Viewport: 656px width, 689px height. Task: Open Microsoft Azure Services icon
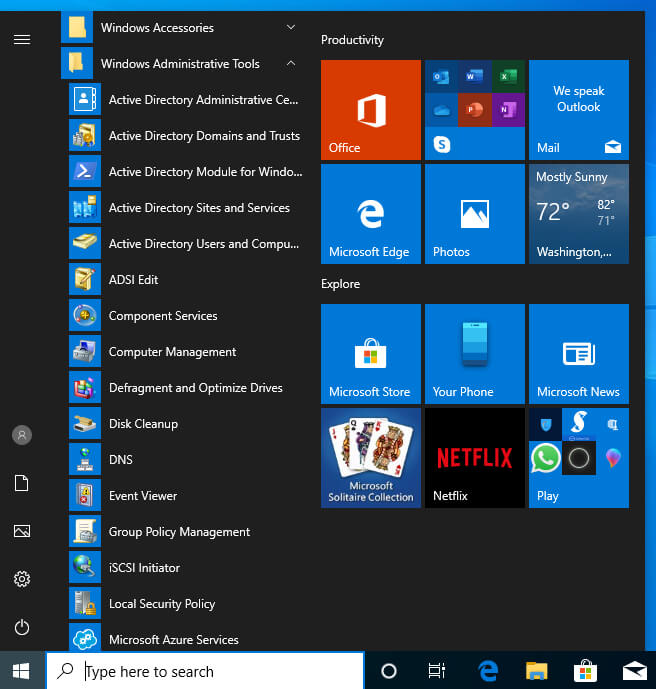[85, 638]
